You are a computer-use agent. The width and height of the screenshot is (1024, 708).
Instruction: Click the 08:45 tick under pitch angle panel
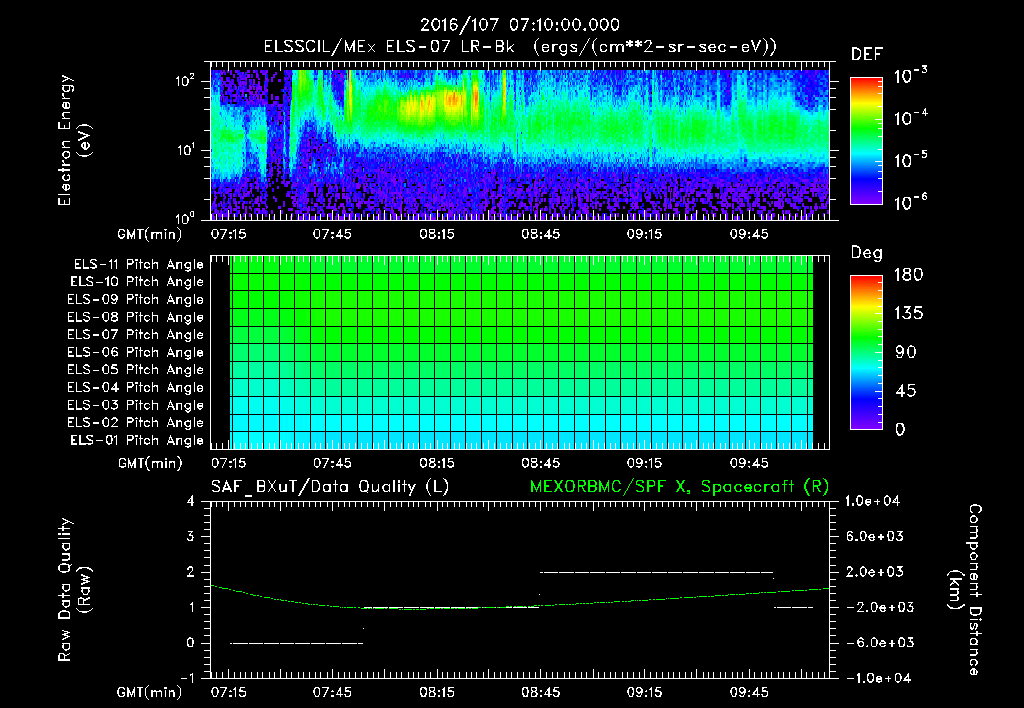pyautogui.click(x=540, y=464)
